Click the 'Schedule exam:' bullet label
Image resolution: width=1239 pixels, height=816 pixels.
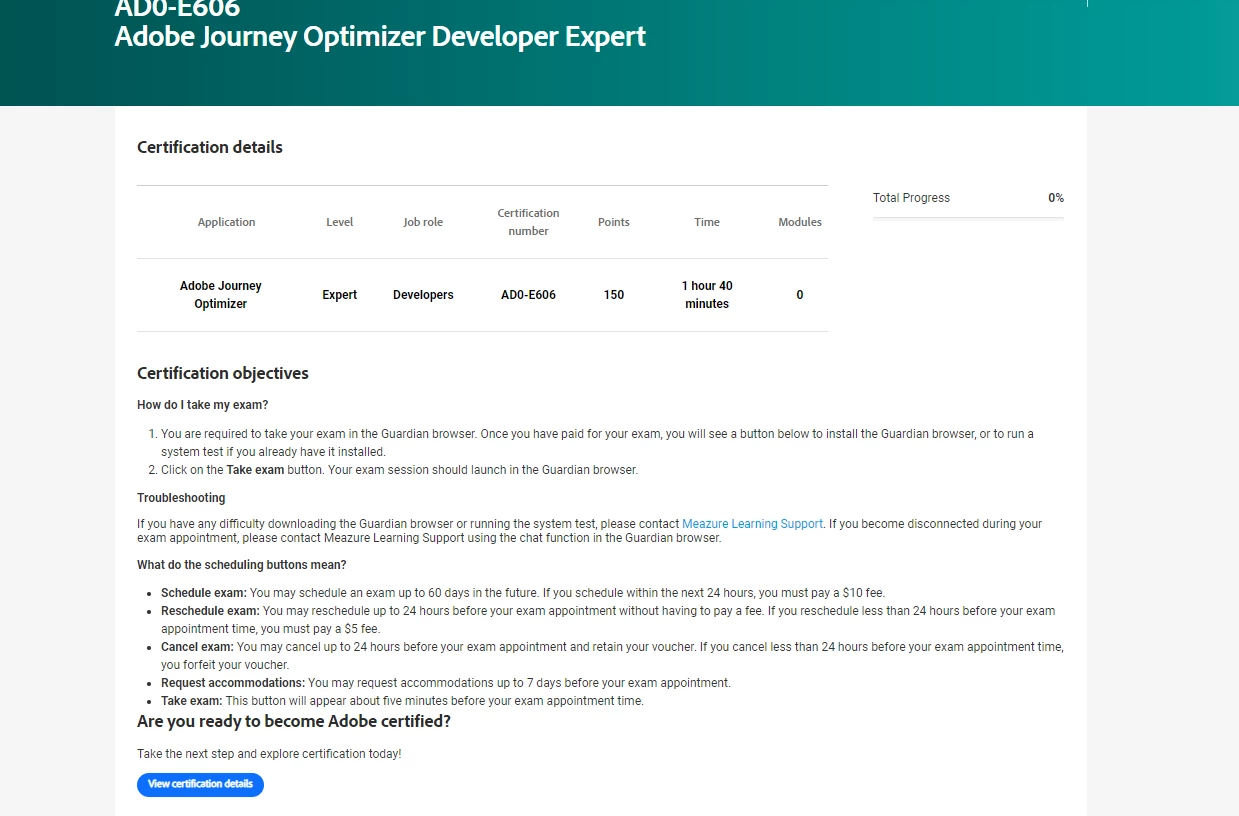click(204, 593)
